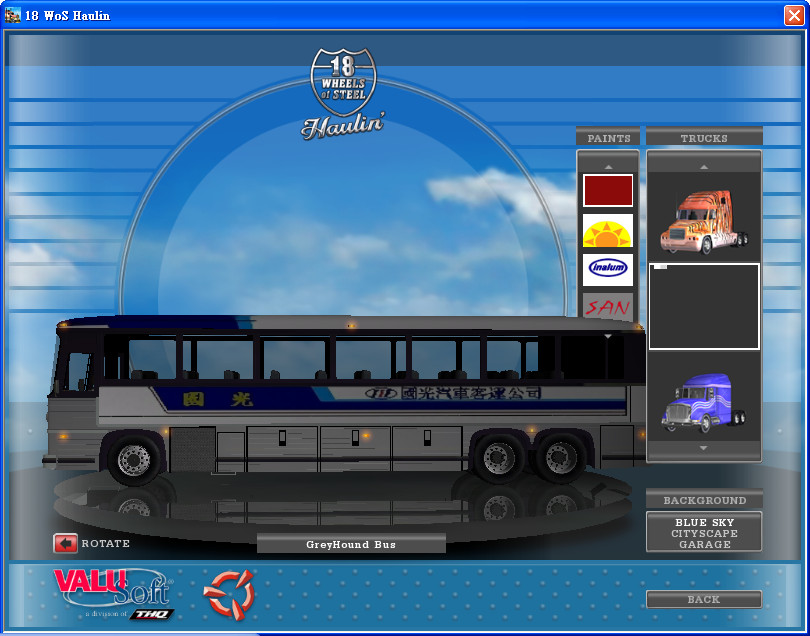Select the highlighted empty truck slot
Screen dimensions: 810x636
point(704,306)
